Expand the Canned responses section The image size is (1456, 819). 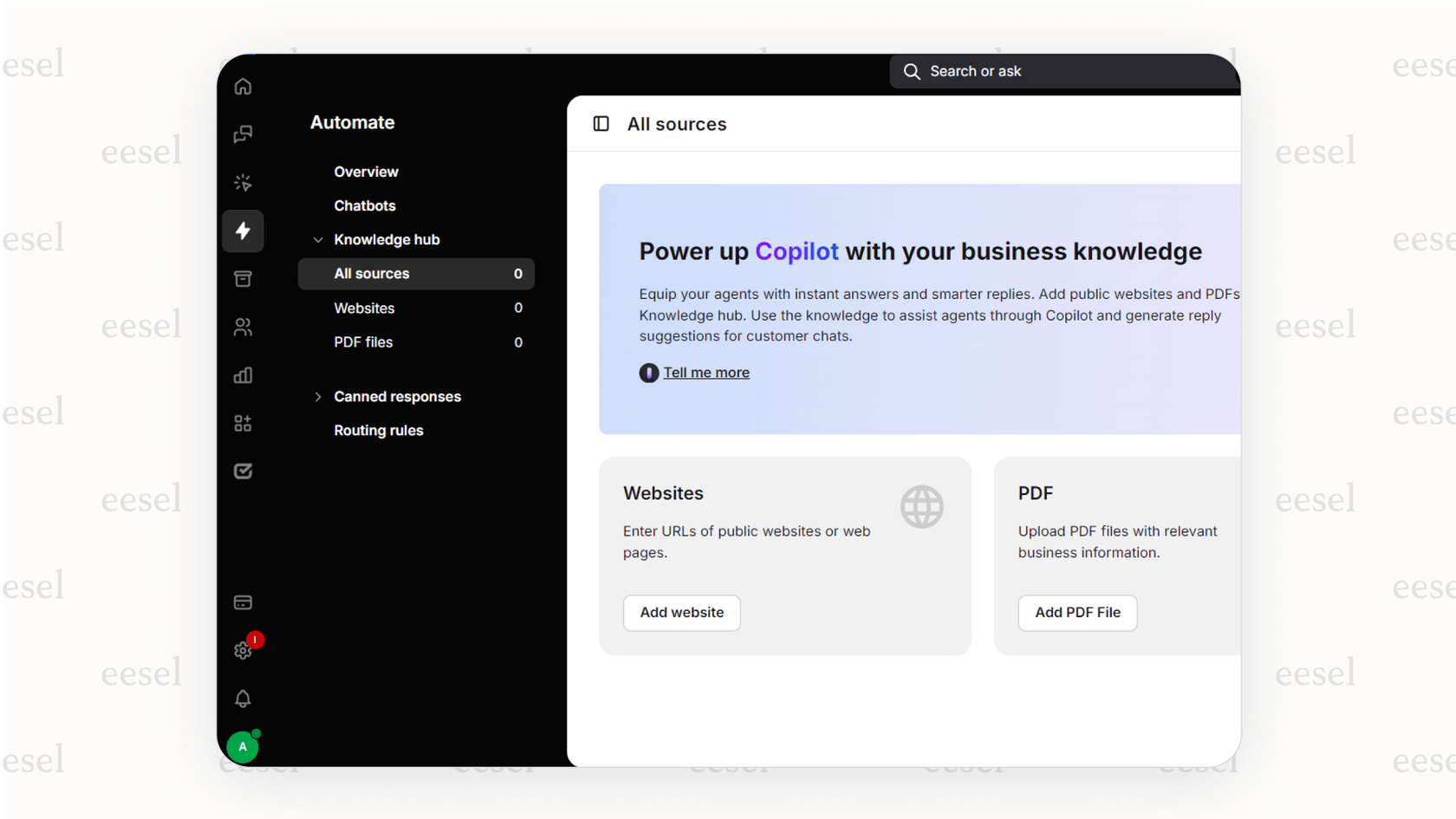318,396
